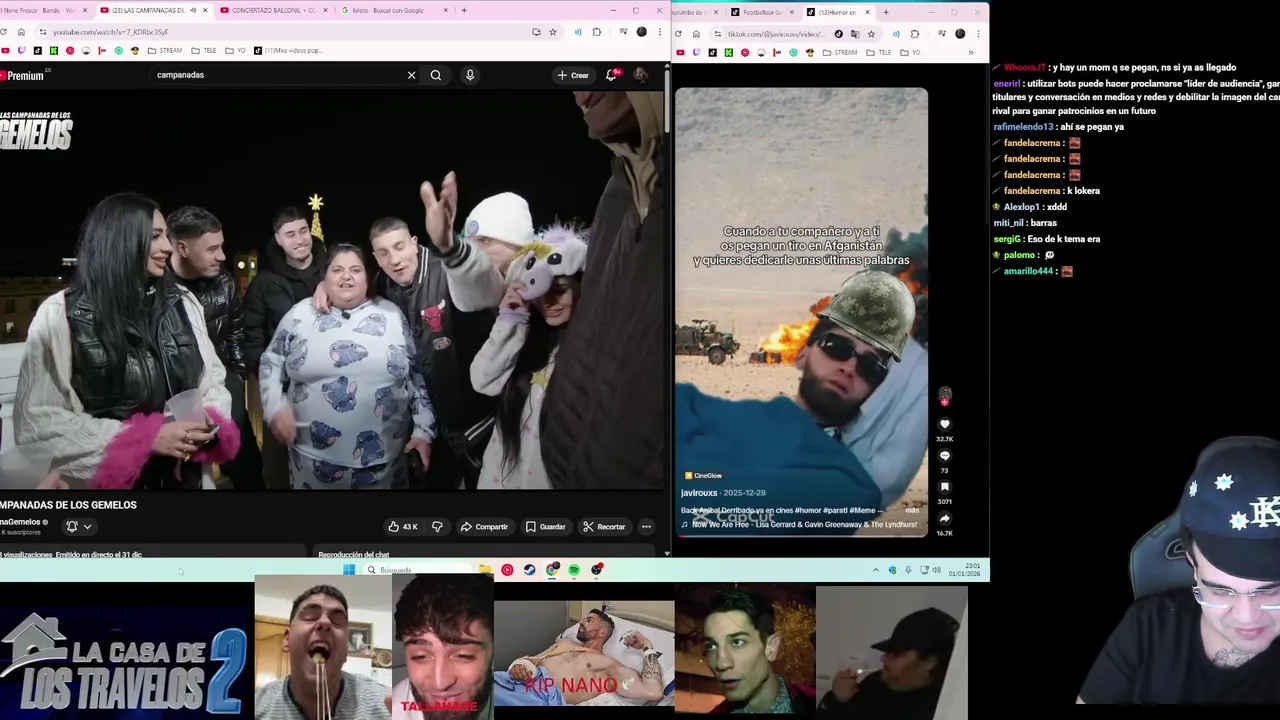This screenshot has width=1280, height=720.
Task: Bookmark the TikTok page with the star
Action: pyautogui.click(x=871, y=34)
